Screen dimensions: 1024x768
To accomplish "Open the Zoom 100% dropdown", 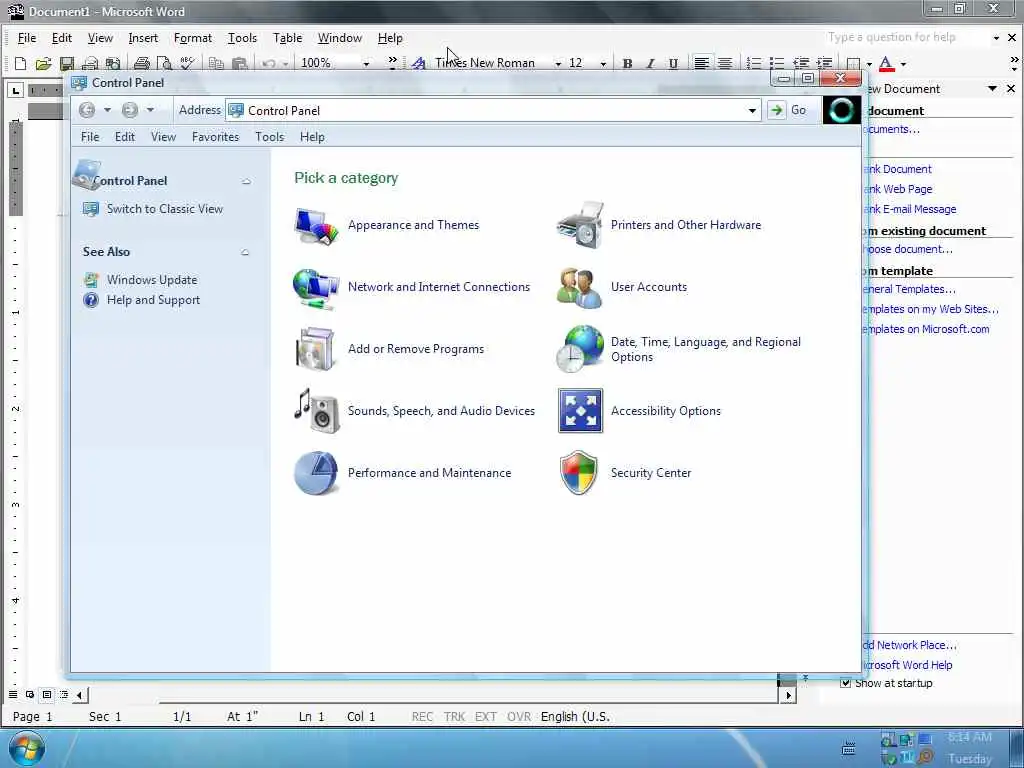I will pos(366,63).
